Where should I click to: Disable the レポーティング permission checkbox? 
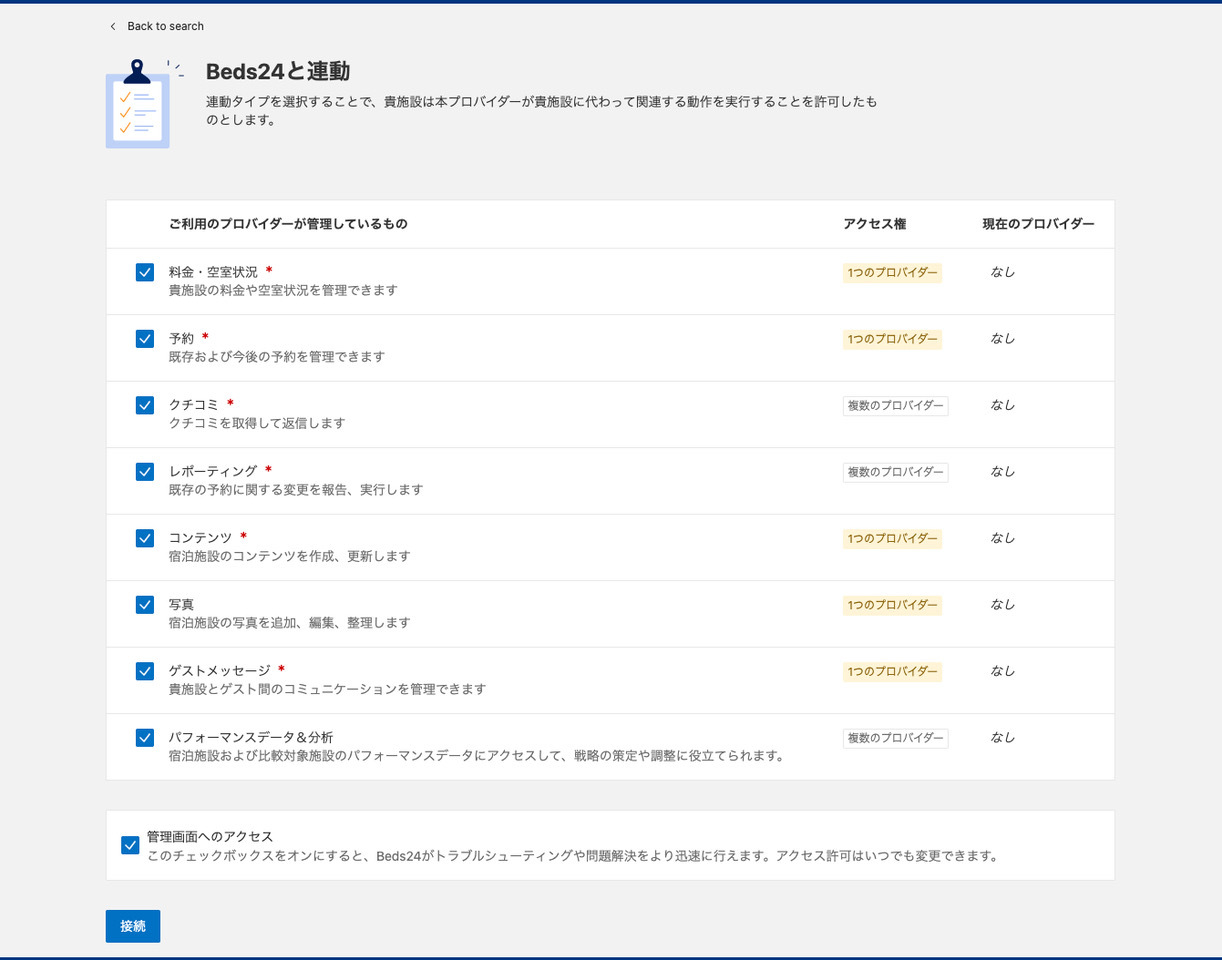tap(144, 471)
